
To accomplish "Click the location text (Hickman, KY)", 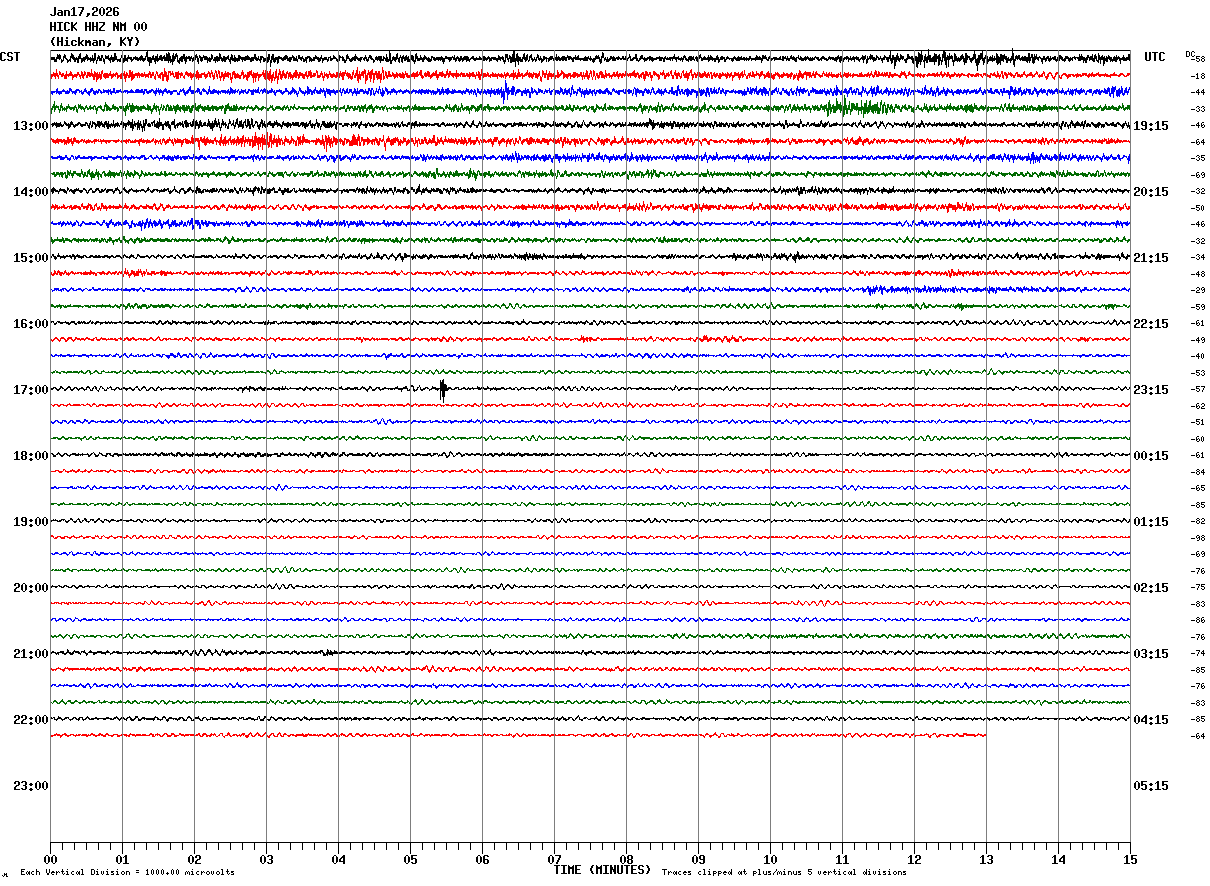I will [x=95, y=42].
